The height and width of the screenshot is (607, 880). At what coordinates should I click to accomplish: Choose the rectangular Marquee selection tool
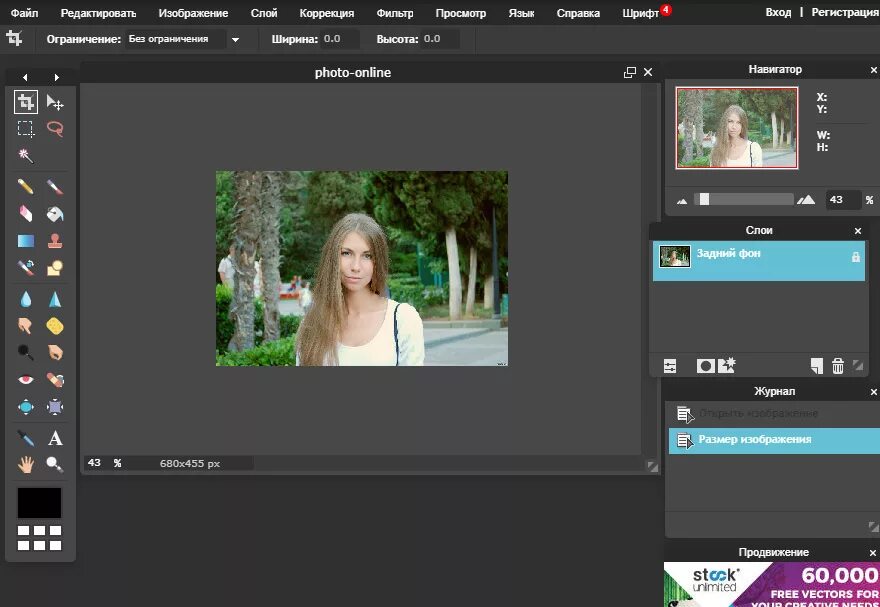pyautogui.click(x=26, y=129)
